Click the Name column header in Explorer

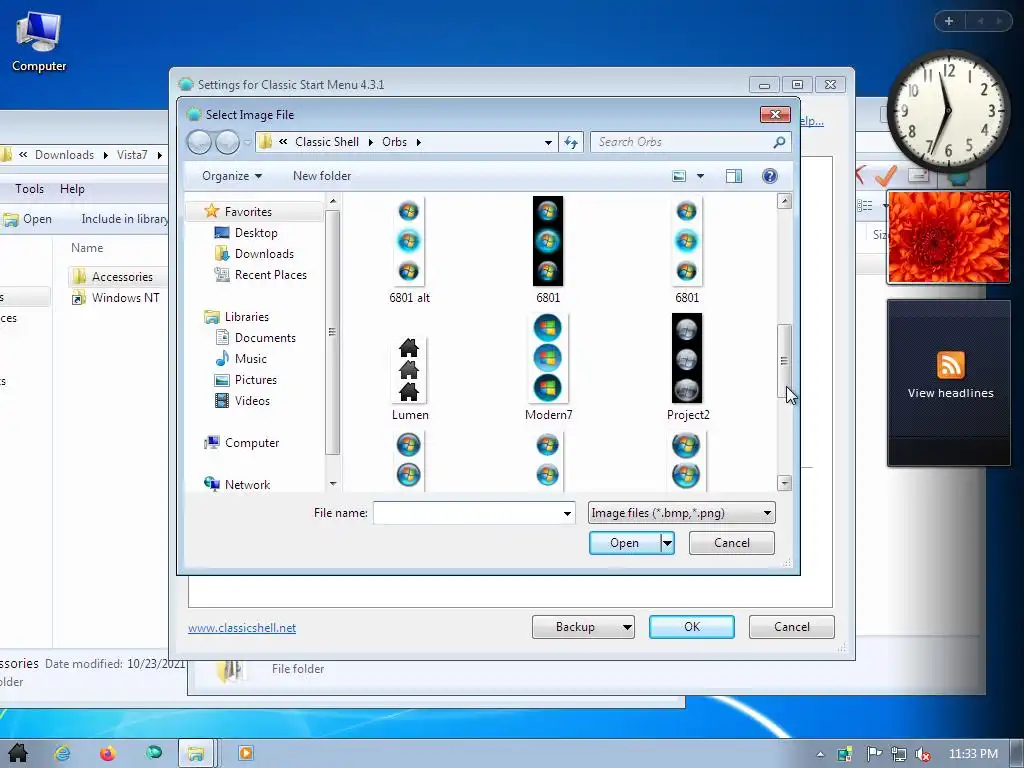[87, 248]
